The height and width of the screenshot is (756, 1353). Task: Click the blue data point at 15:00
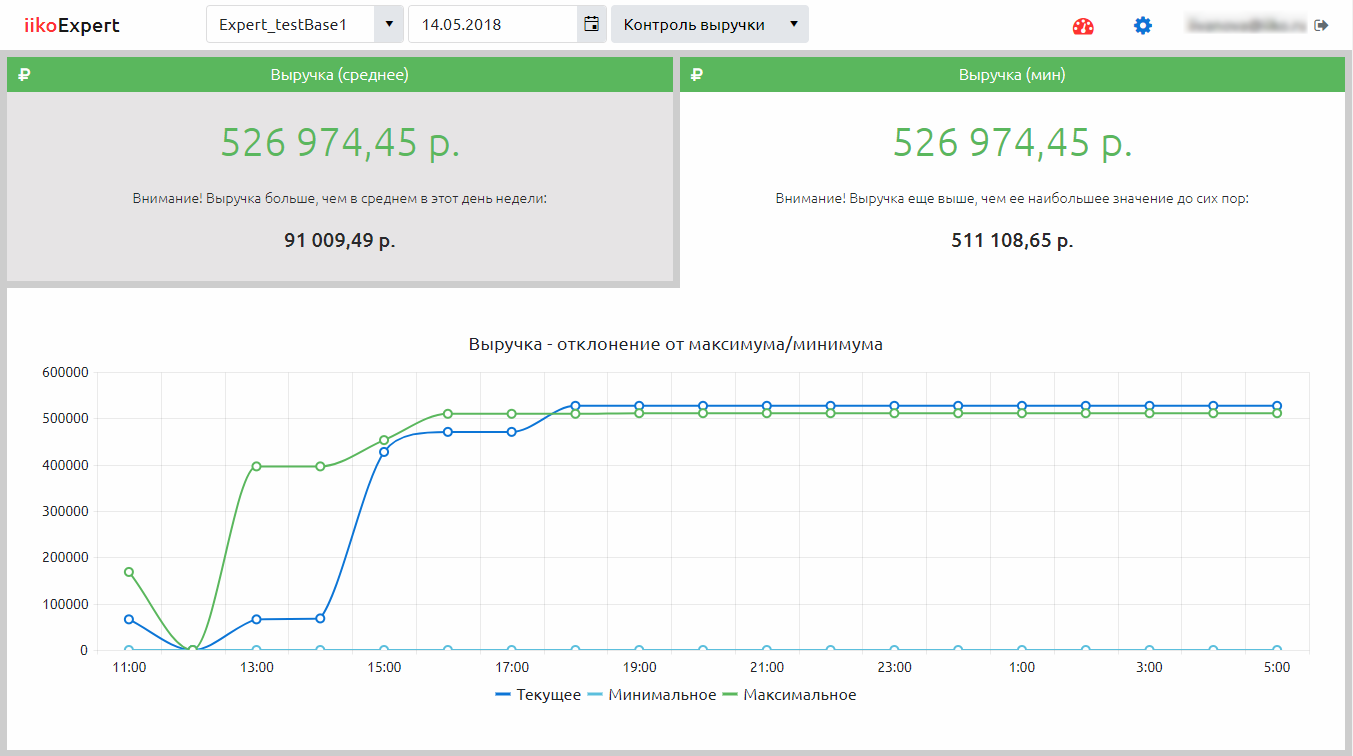[x=384, y=452]
